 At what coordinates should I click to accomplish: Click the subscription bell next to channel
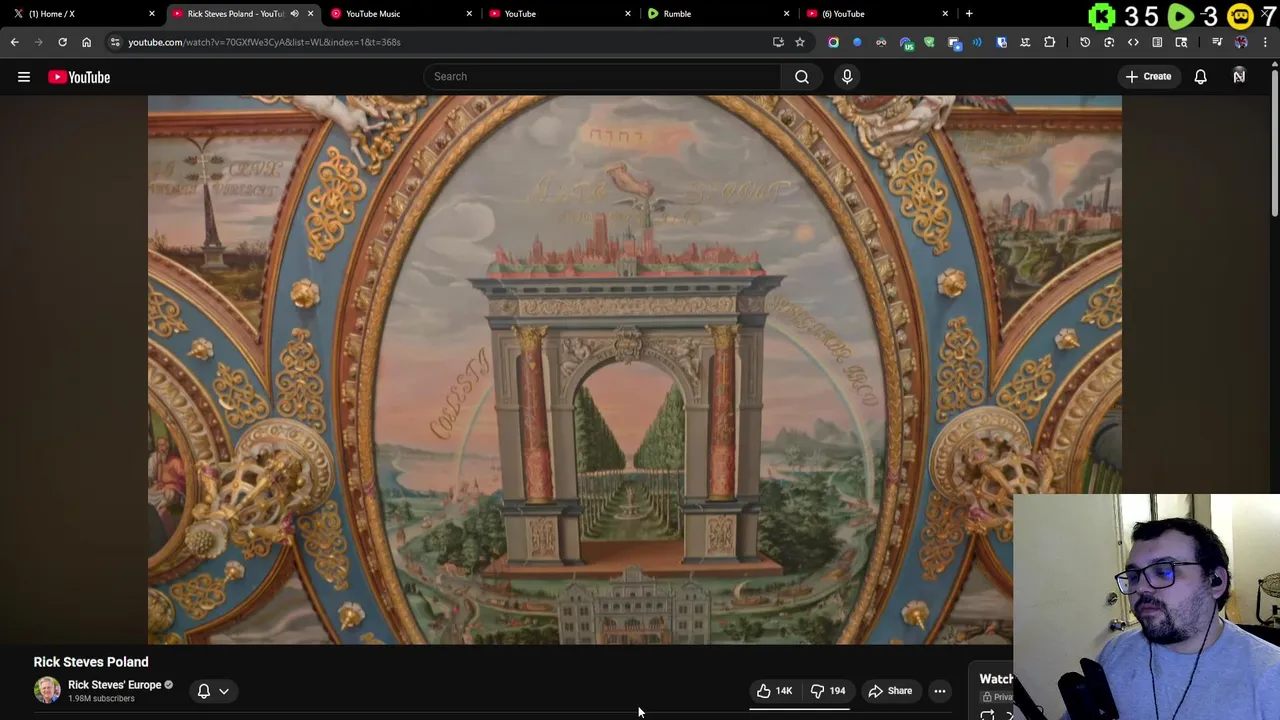click(204, 691)
